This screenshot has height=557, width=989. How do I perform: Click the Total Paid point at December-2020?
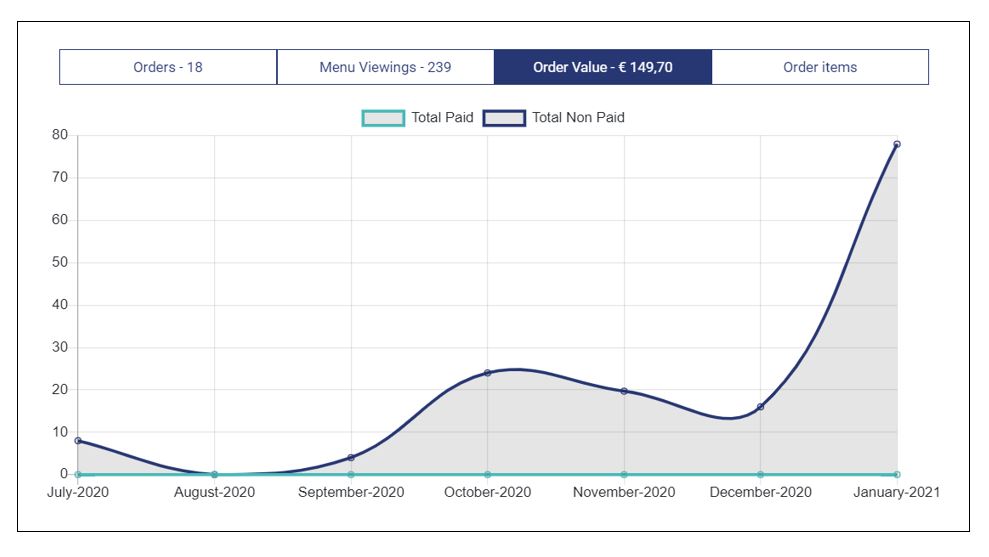click(x=760, y=475)
